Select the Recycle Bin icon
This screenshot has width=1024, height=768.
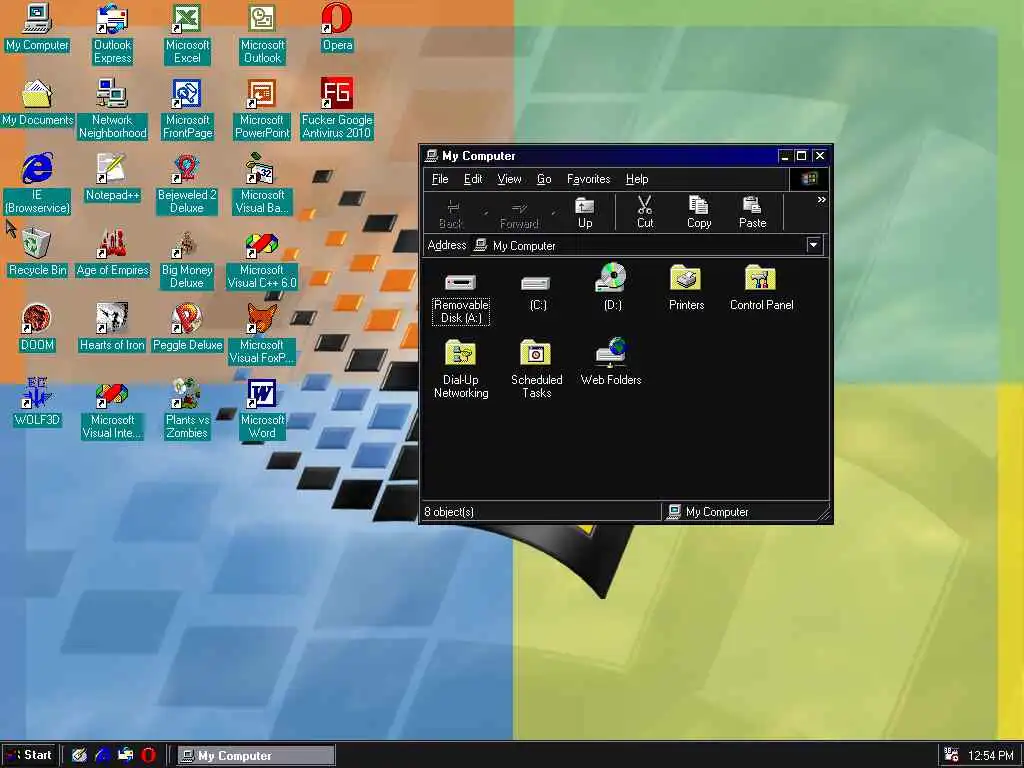[x=37, y=253]
